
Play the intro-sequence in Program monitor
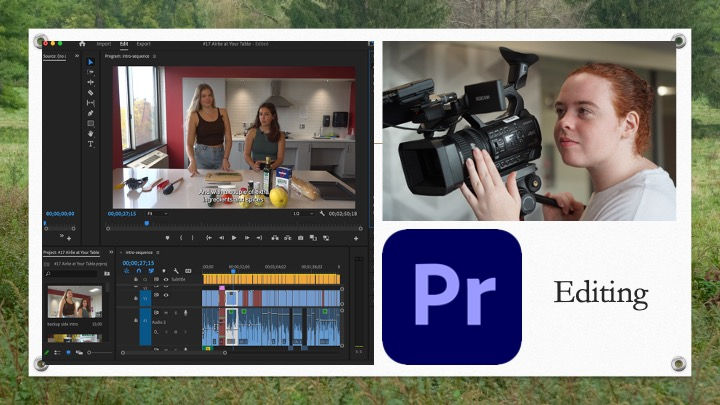click(234, 238)
